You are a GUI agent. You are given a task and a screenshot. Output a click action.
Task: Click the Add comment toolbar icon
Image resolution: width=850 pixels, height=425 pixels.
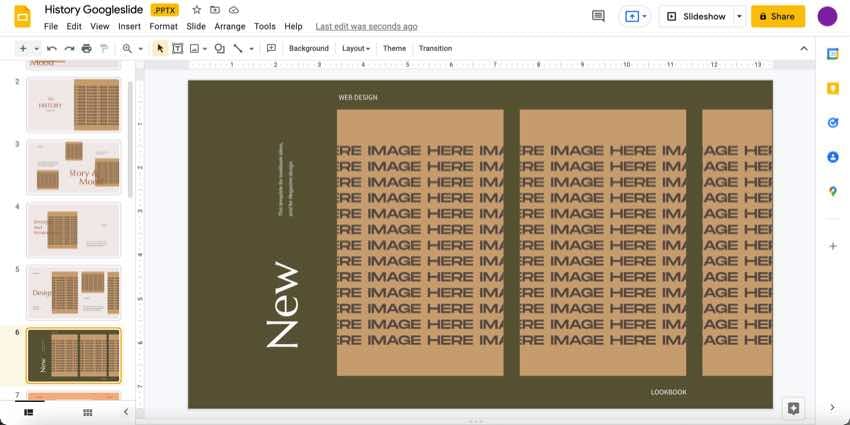(271, 48)
